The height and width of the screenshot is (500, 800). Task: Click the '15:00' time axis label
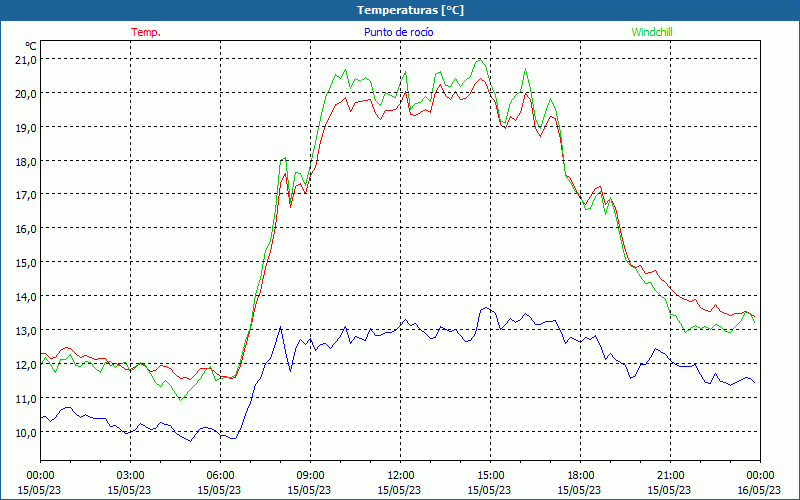pyautogui.click(x=490, y=475)
